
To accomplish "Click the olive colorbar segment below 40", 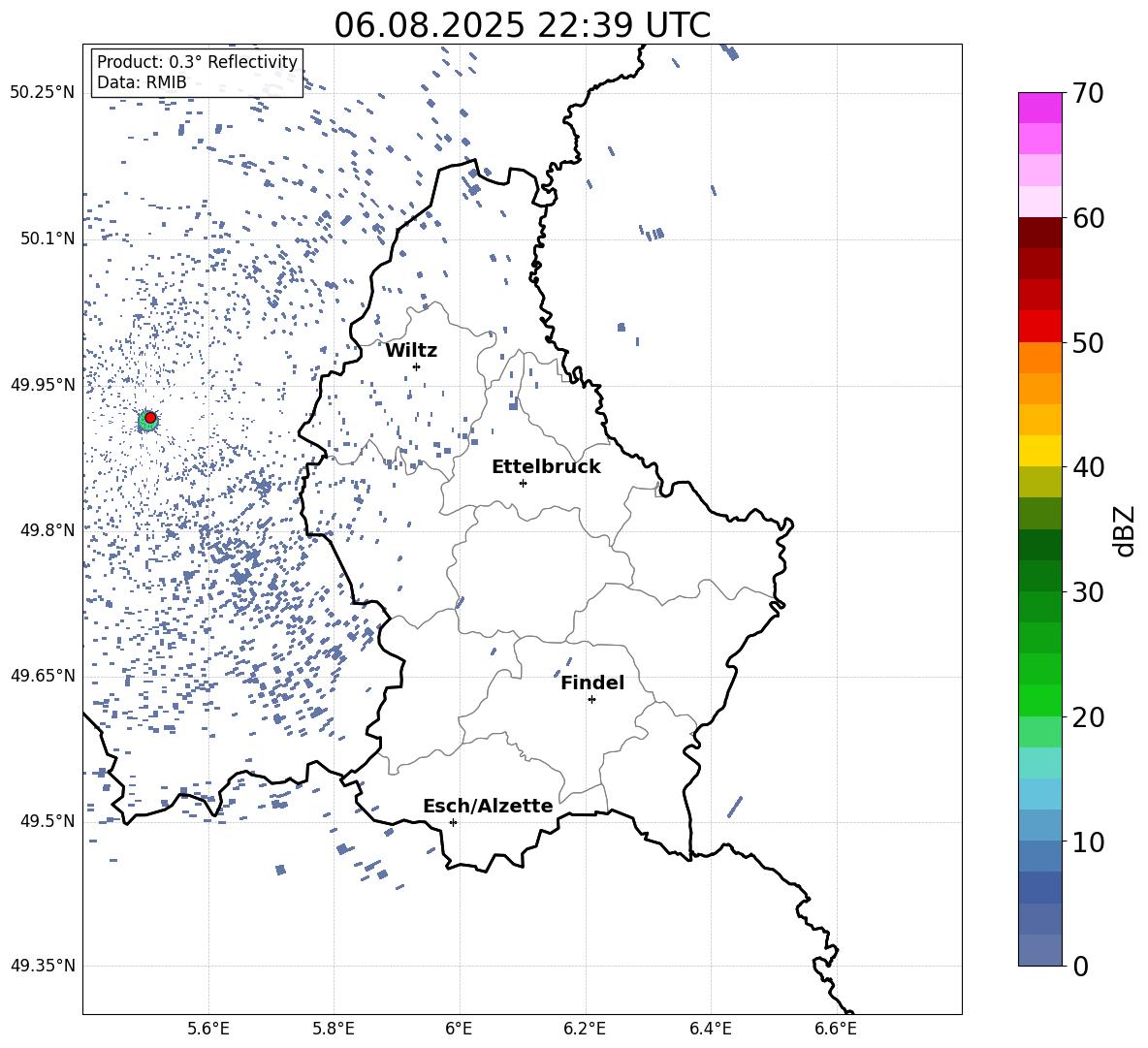I will pyautogui.click(x=1039, y=482).
